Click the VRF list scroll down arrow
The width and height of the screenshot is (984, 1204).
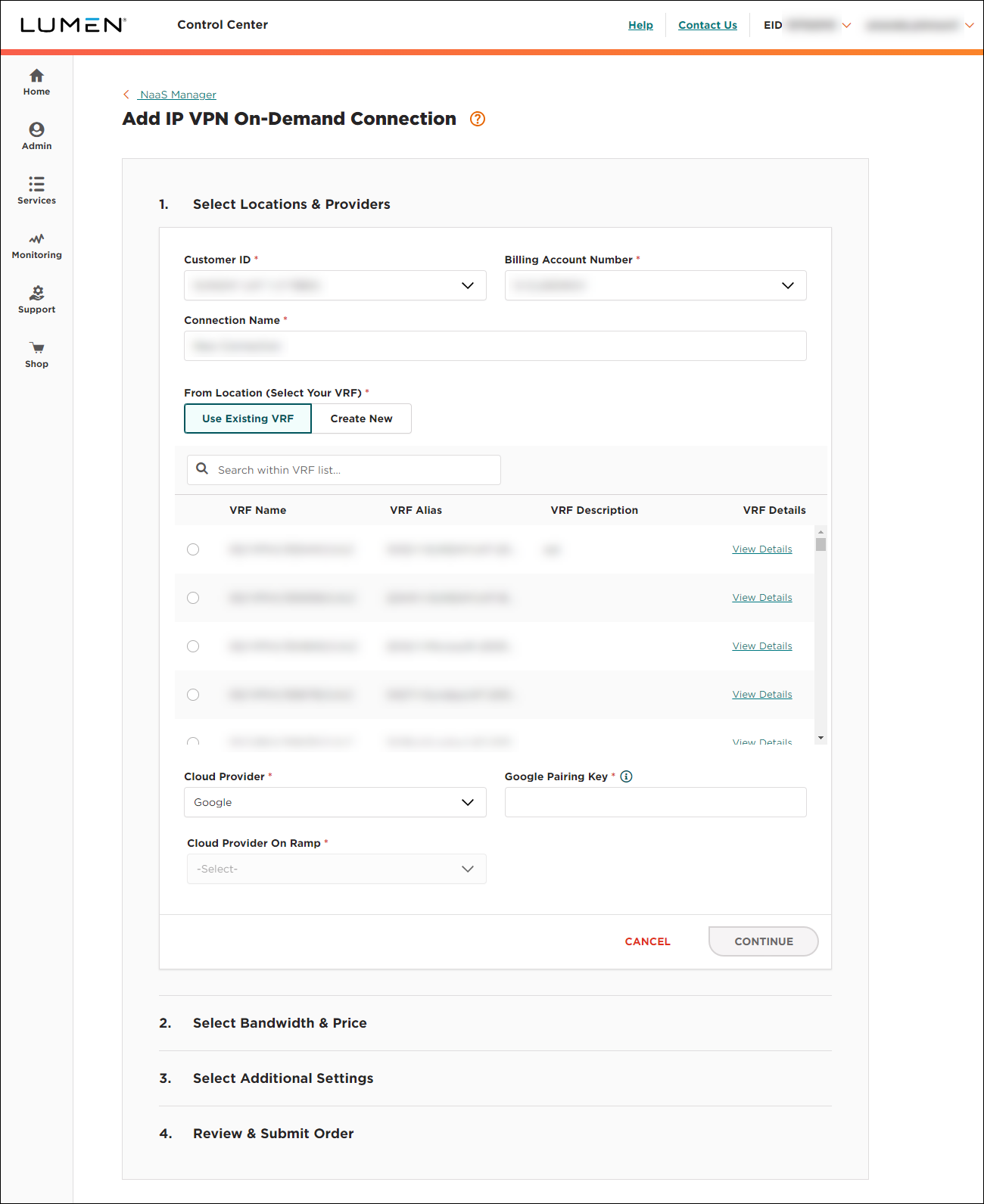(821, 738)
